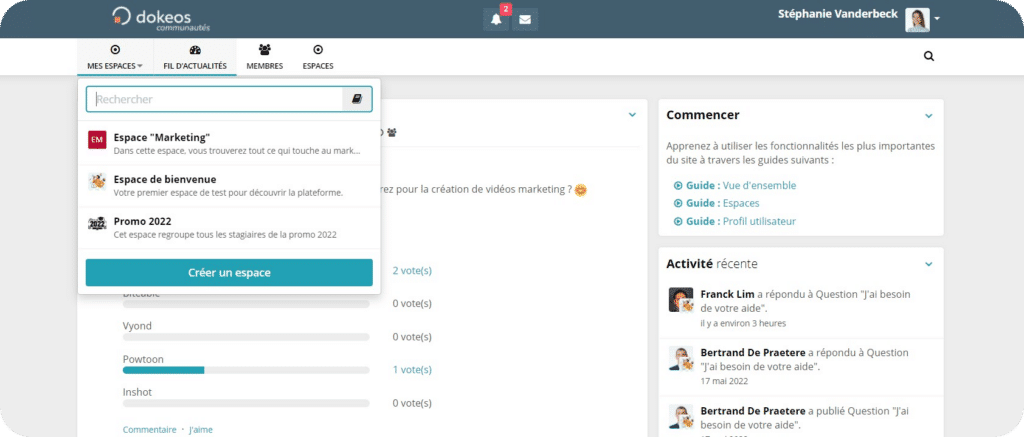Open the notifications bell icon
The width and height of the screenshot is (1024, 437).
click(496, 20)
